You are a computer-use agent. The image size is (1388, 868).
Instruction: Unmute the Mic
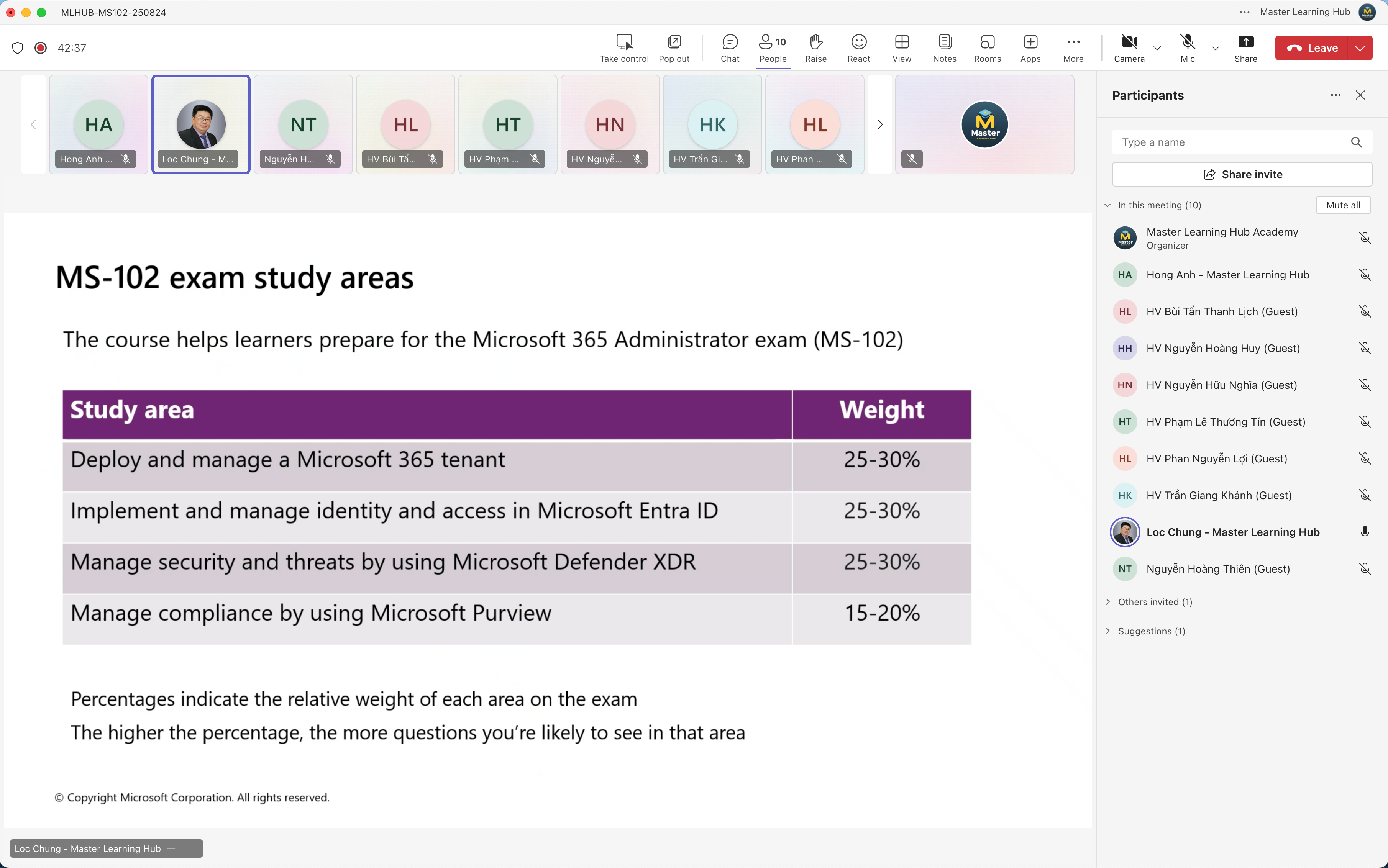[x=1188, y=48]
